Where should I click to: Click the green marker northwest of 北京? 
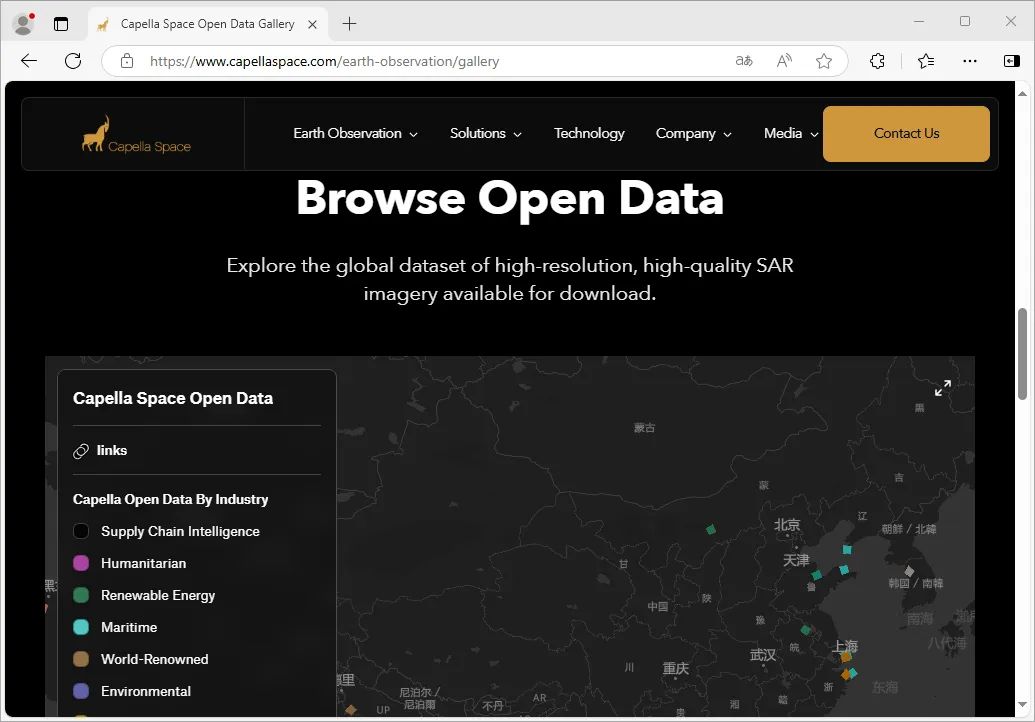[711, 529]
